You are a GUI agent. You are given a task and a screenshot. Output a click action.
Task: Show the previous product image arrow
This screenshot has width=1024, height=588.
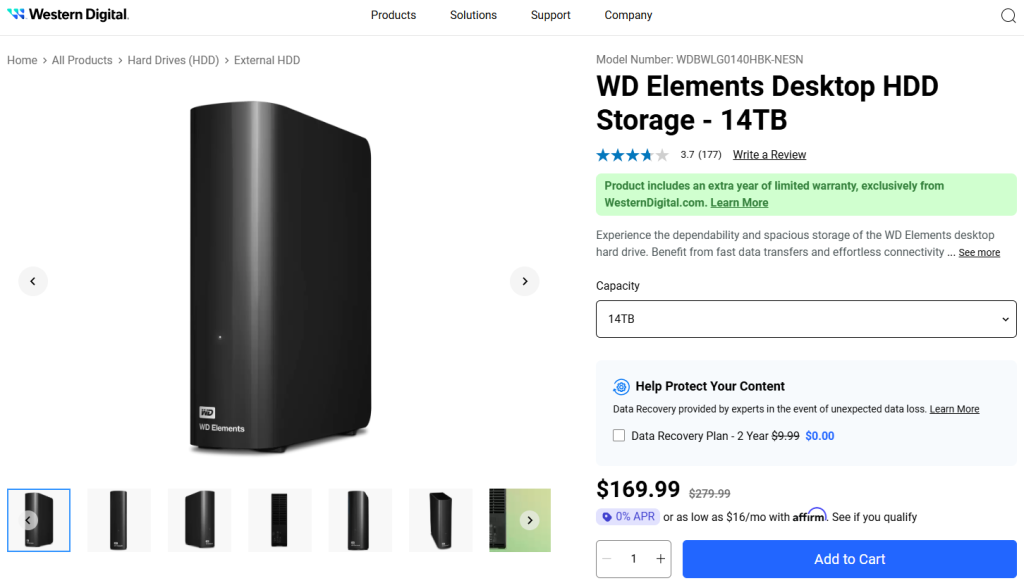pos(33,281)
